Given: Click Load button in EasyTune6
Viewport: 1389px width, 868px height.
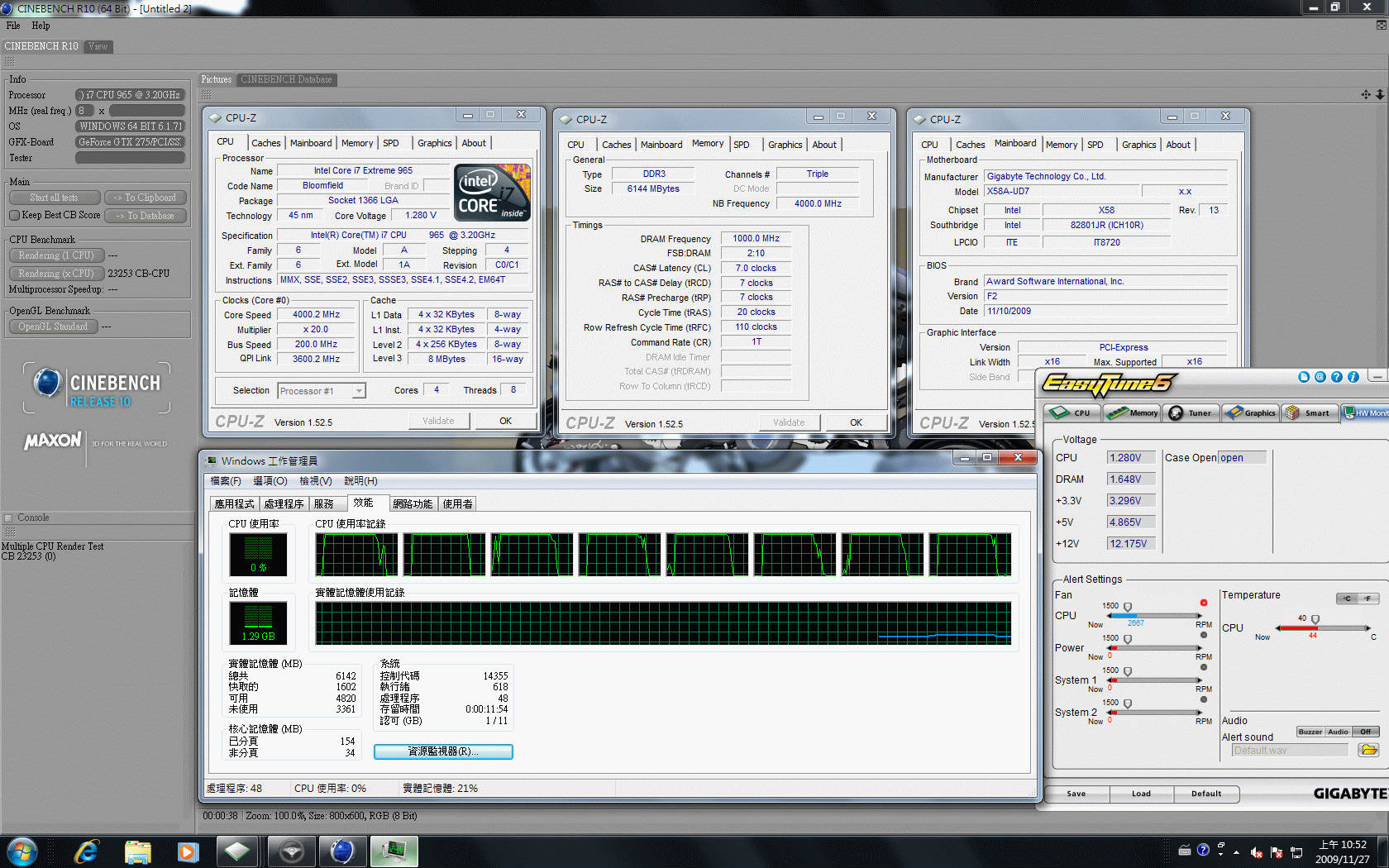Looking at the screenshot, I should [x=1141, y=794].
